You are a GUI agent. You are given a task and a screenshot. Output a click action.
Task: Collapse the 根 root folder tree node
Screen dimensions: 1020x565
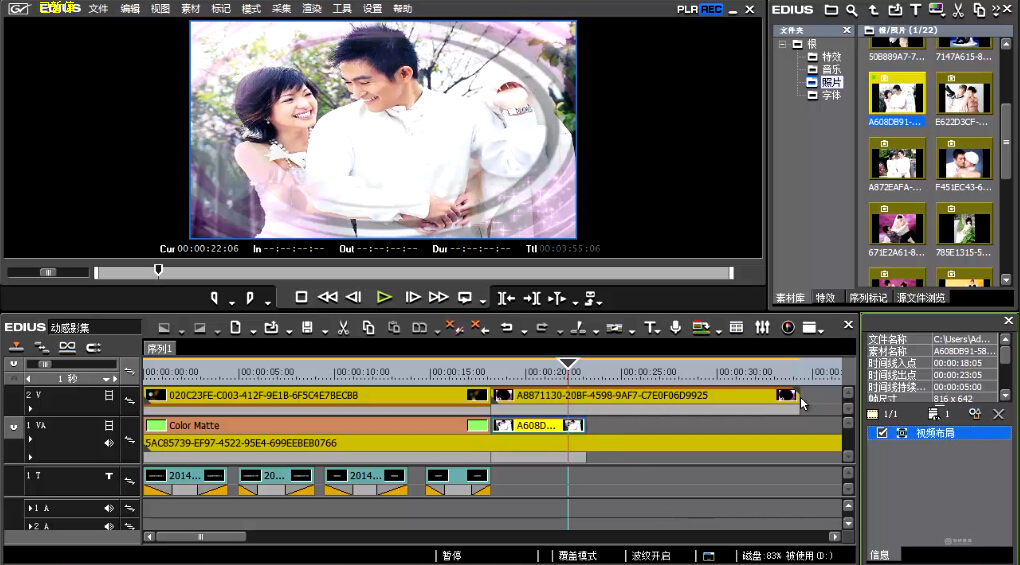point(783,44)
